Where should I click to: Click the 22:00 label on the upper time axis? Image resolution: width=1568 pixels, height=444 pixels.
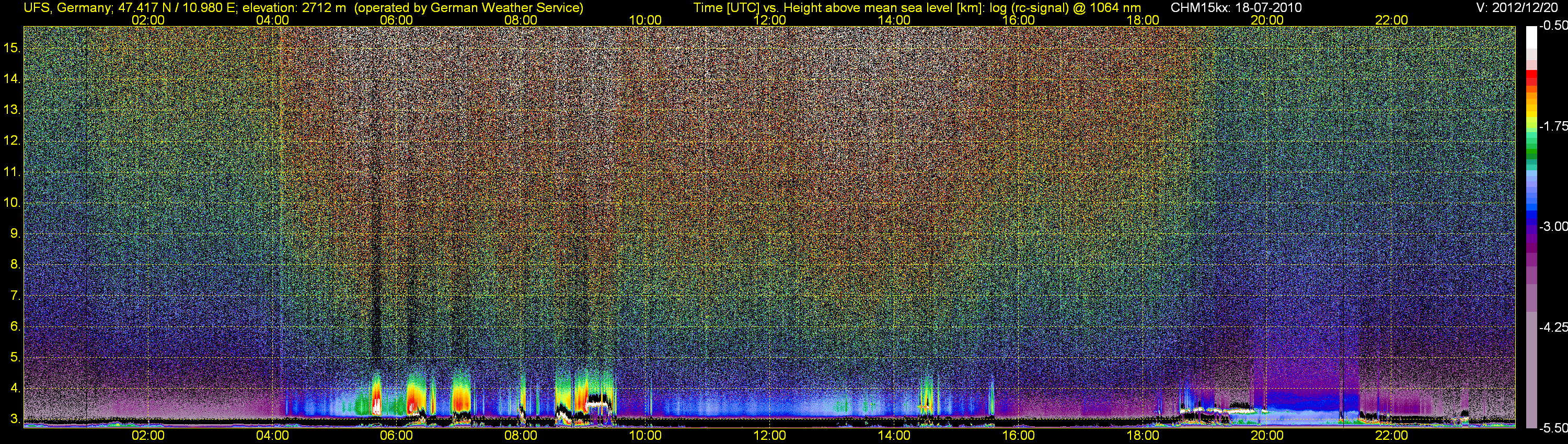pyautogui.click(x=1391, y=20)
